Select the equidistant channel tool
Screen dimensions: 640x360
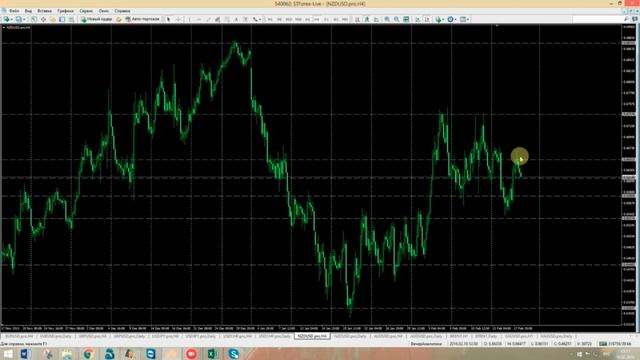218,19
